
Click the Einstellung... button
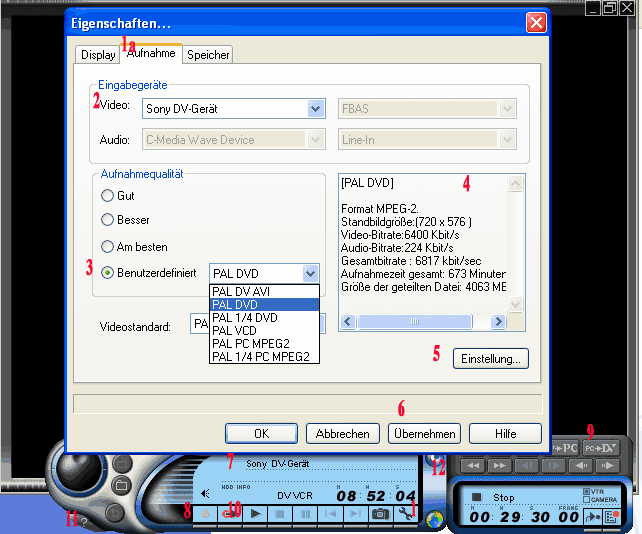click(490, 359)
